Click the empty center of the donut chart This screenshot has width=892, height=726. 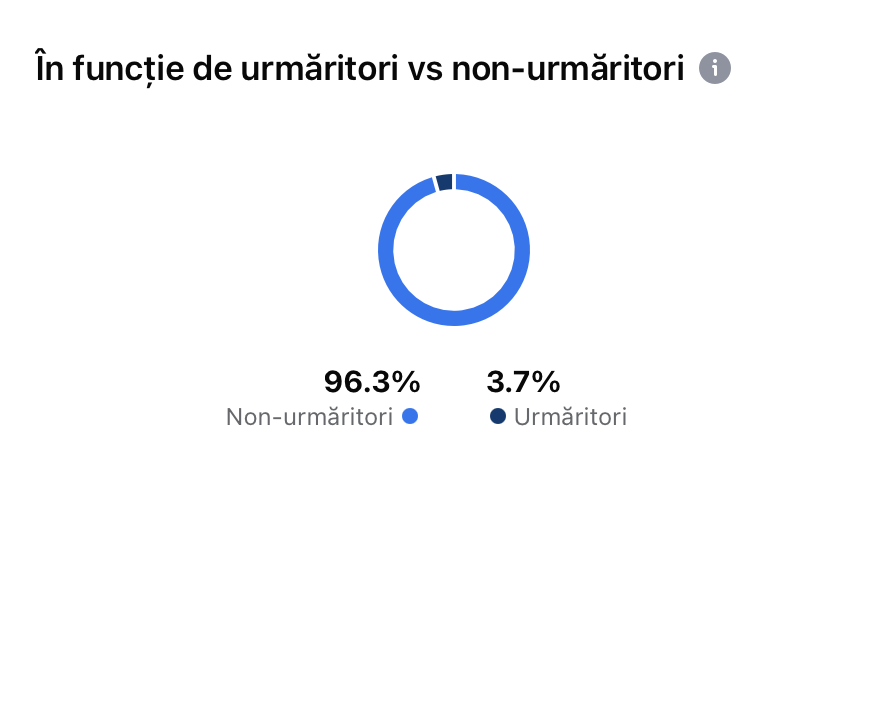coord(454,249)
